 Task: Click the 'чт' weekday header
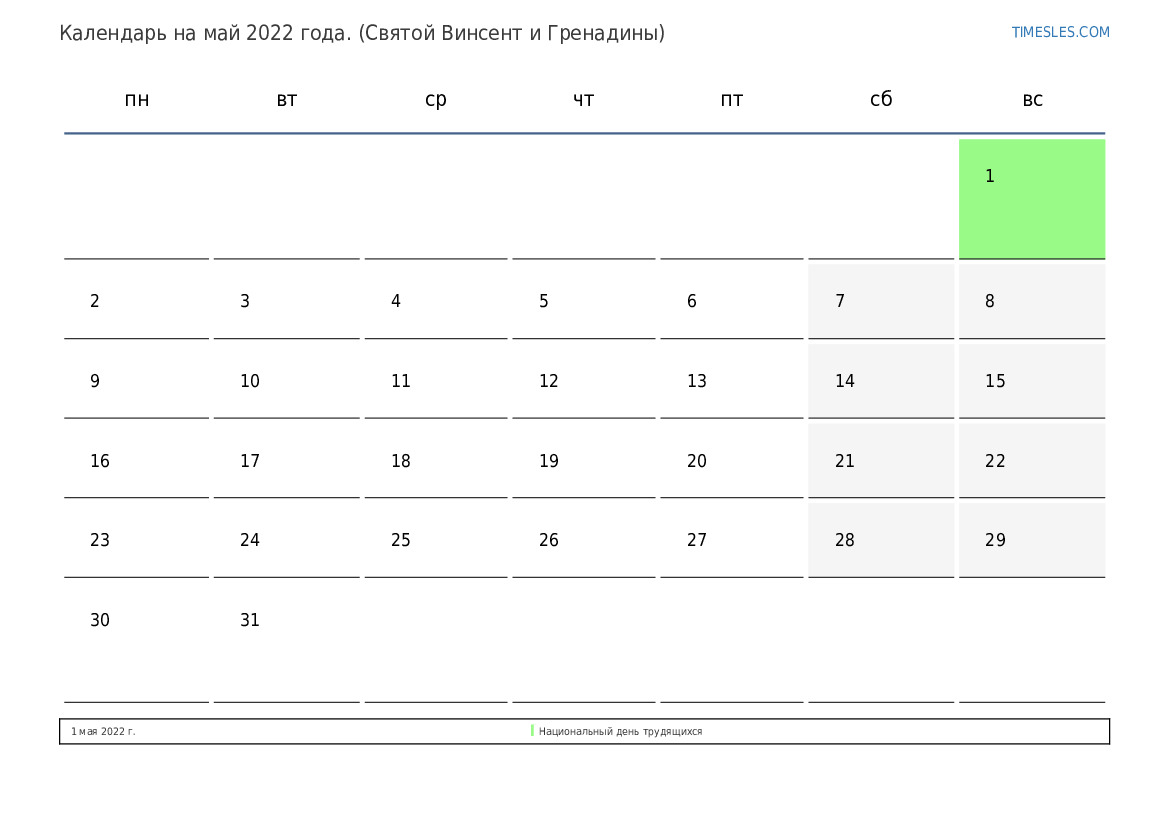[x=583, y=99]
